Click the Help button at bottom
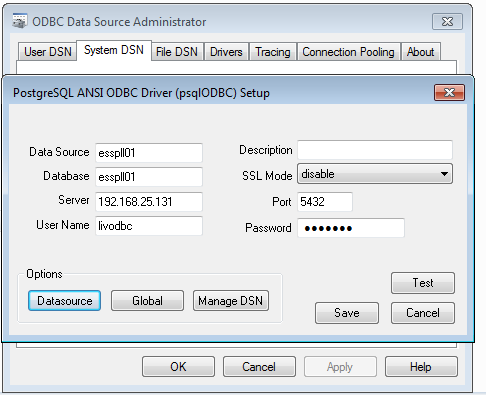The width and height of the screenshot is (486, 395). point(421,367)
